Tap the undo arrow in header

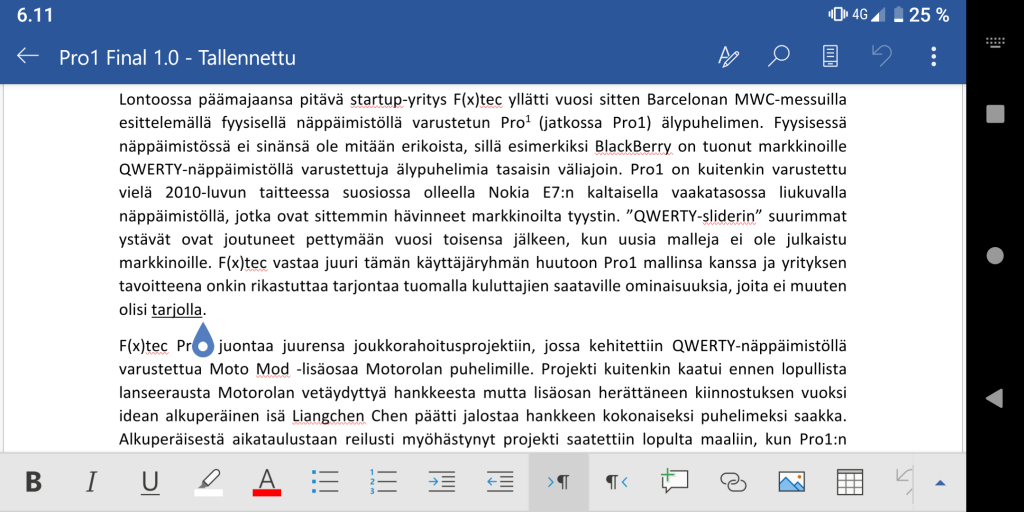click(x=882, y=56)
